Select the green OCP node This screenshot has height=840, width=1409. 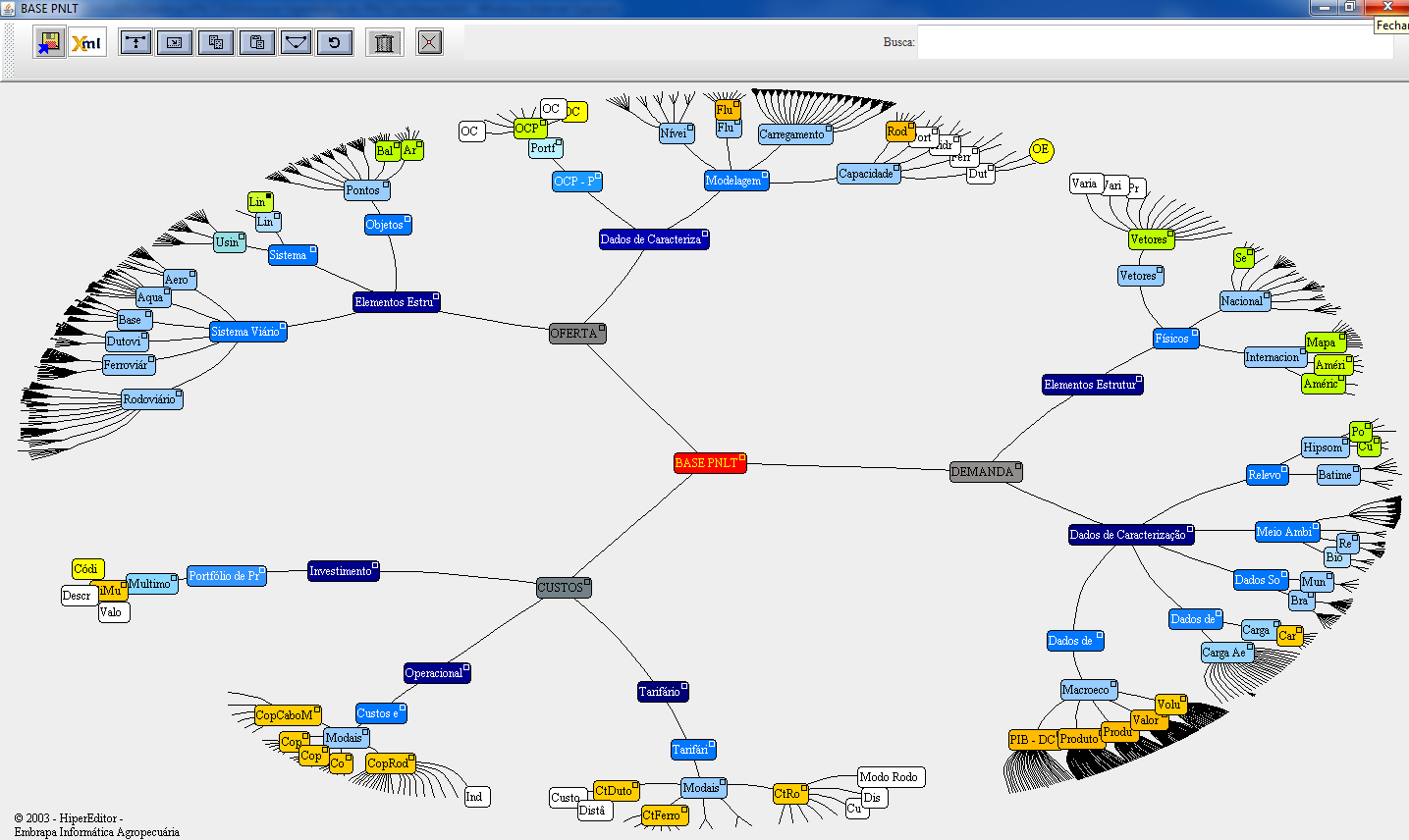pos(530,129)
